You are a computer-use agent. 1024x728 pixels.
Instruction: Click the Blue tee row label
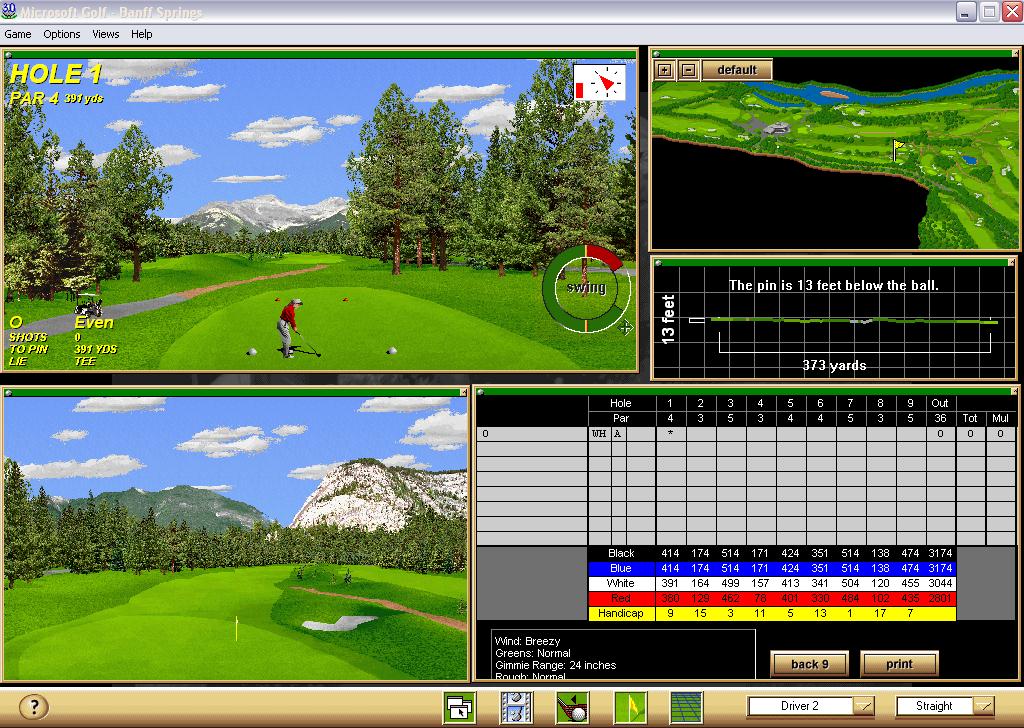click(620, 568)
